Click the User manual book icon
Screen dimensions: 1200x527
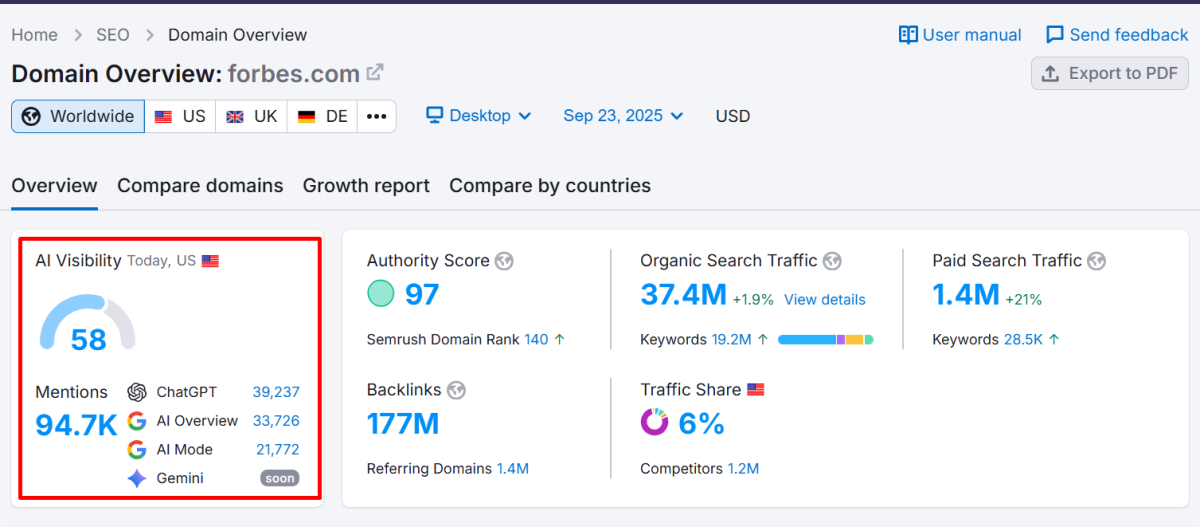908,35
